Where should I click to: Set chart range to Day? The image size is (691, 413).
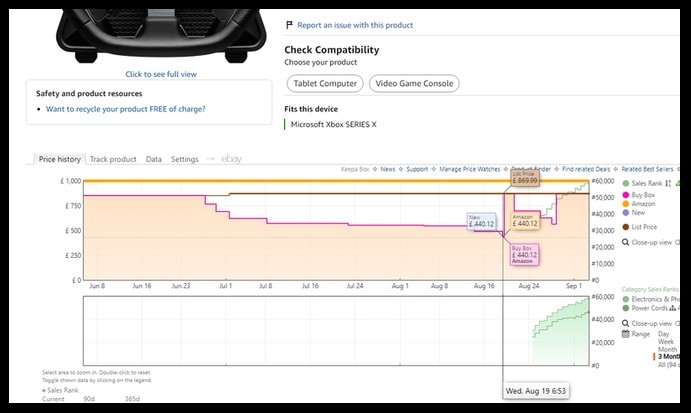click(663, 334)
